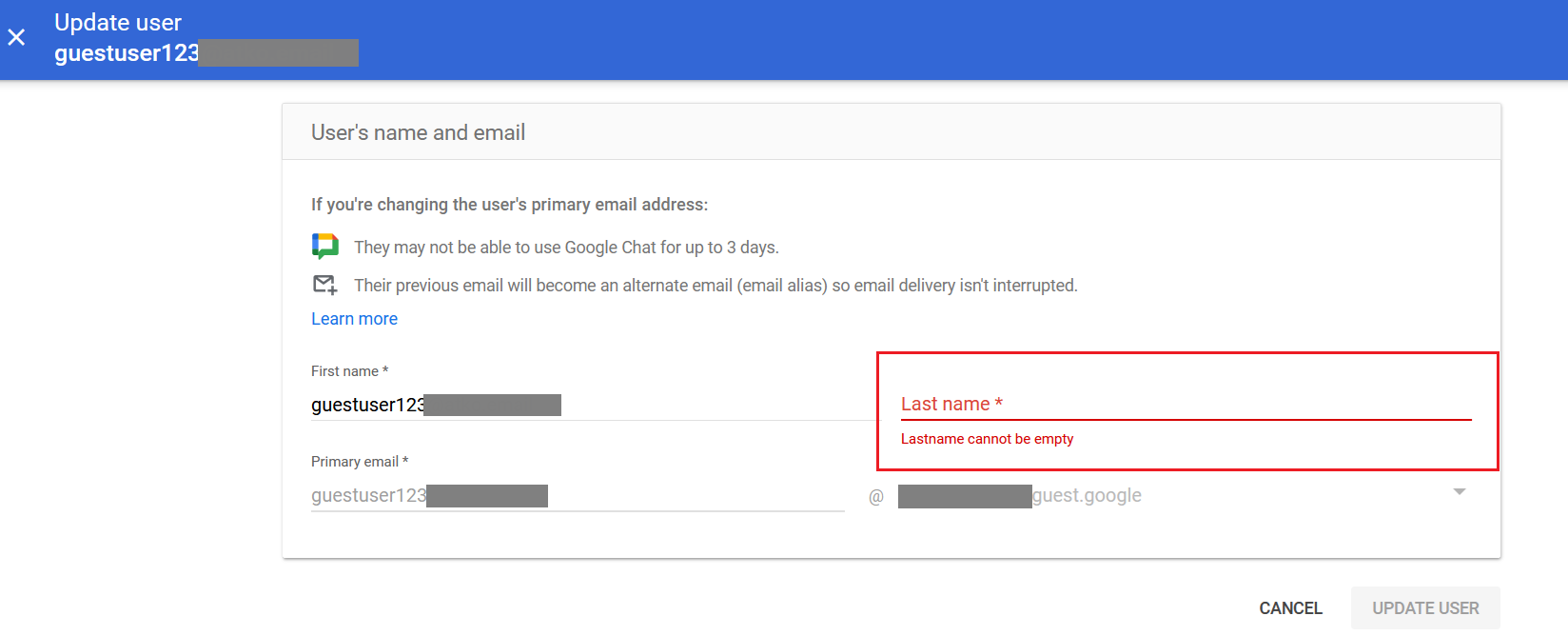Close the Update user dialog

click(16, 37)
